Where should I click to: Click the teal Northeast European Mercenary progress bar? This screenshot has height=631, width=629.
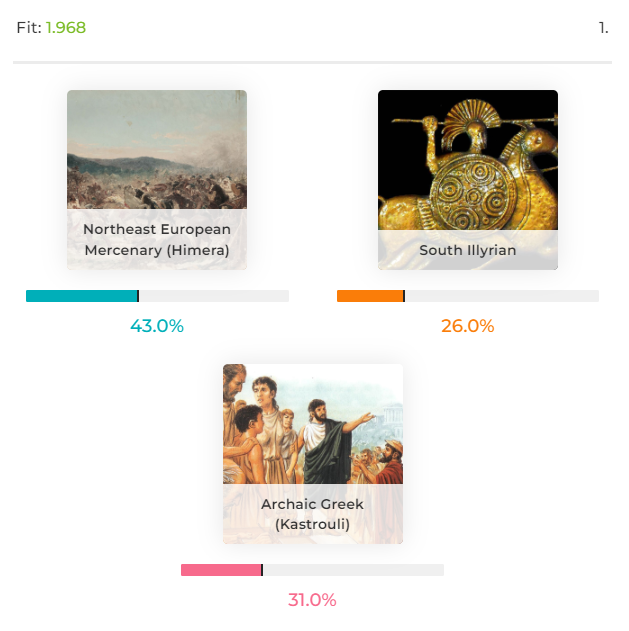[157, 296]
